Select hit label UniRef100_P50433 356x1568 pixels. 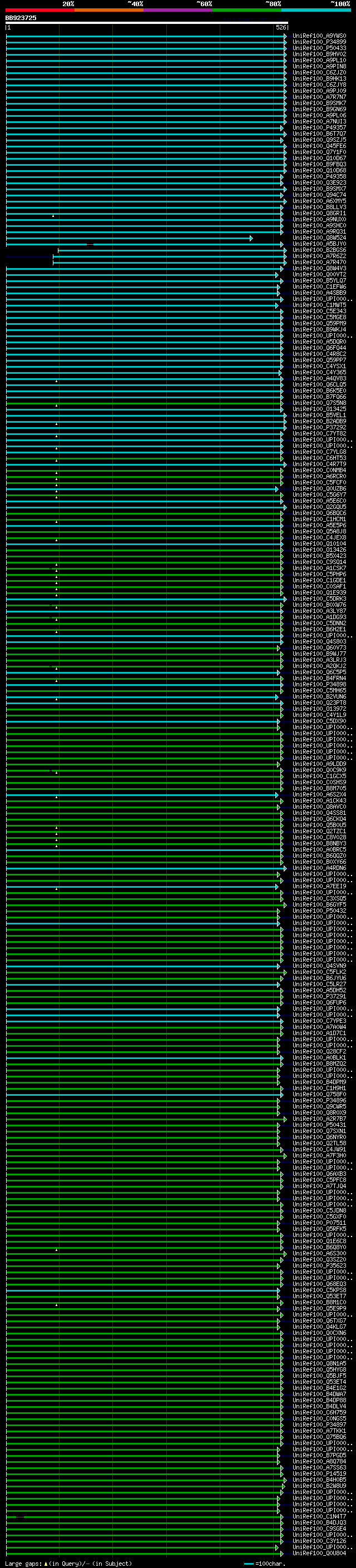(x=319, y=48)
